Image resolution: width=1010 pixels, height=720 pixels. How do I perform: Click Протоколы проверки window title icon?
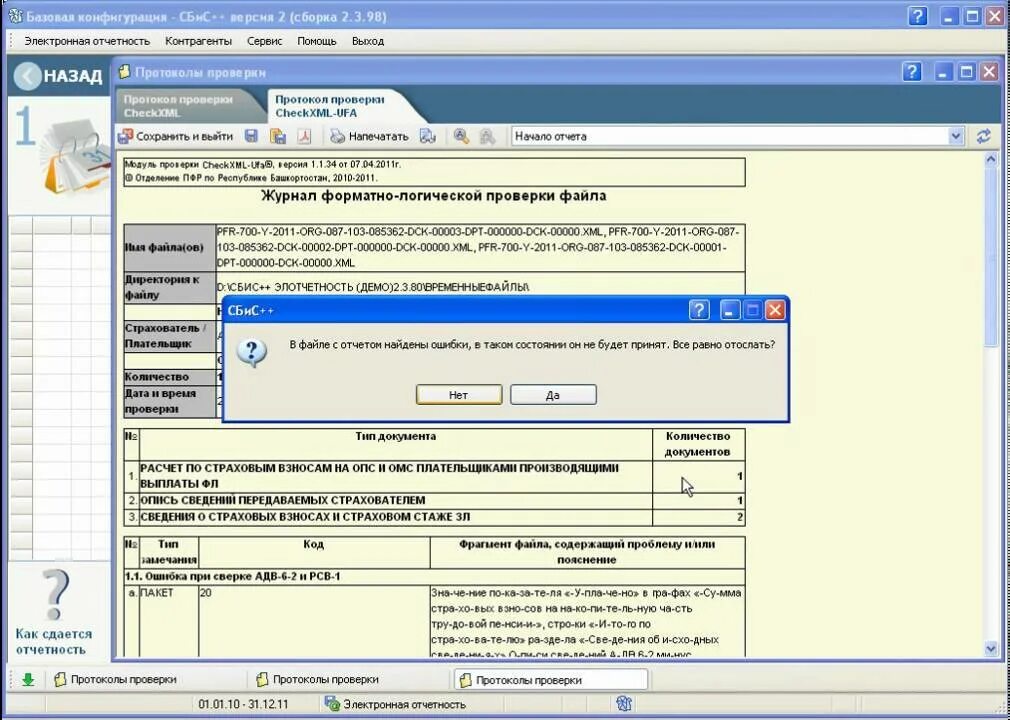[124, 72]
